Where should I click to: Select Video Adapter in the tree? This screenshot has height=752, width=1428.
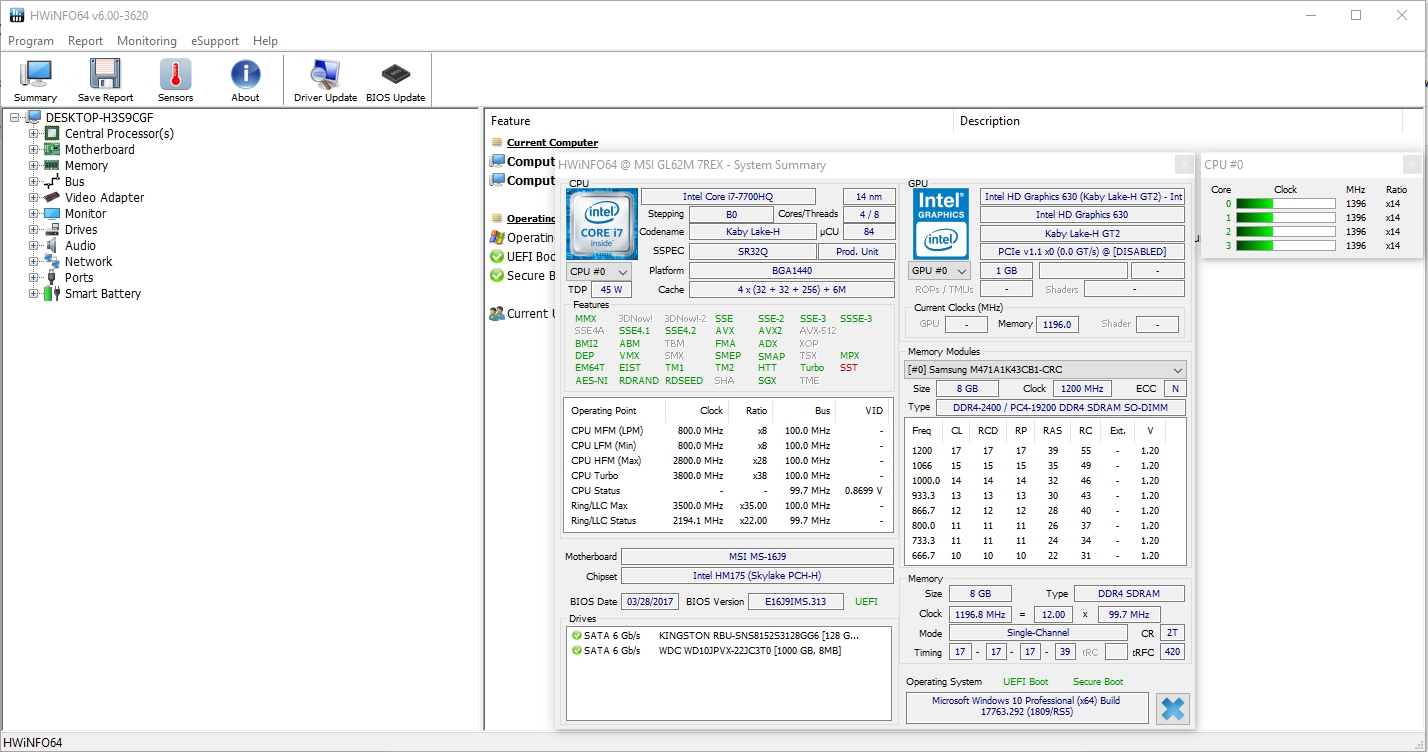pos(104,198)
